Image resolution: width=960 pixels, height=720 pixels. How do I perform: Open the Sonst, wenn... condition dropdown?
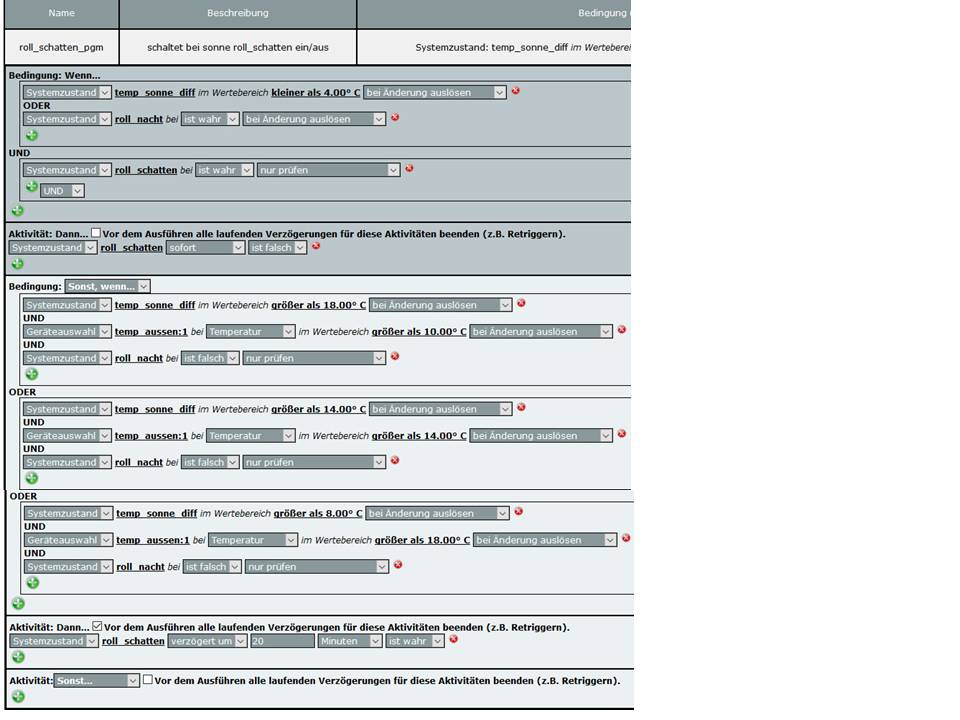[108, 286]
